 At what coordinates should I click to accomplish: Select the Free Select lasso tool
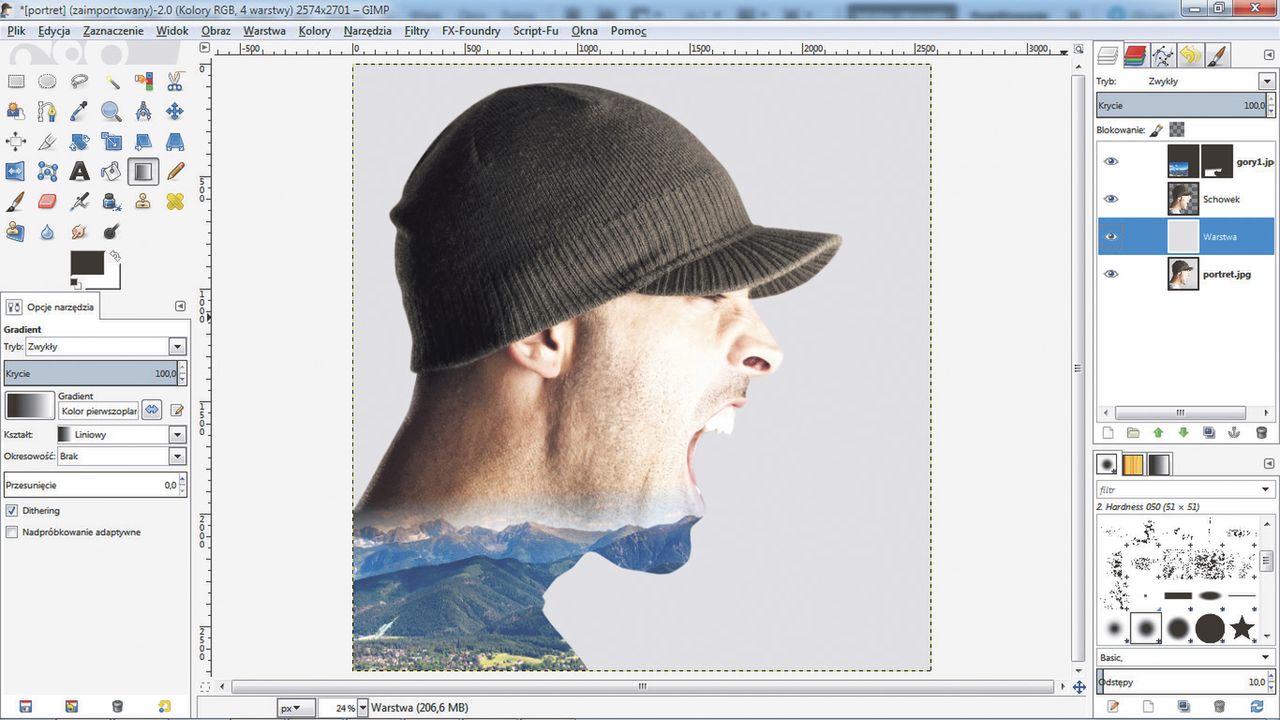(79, 81)
